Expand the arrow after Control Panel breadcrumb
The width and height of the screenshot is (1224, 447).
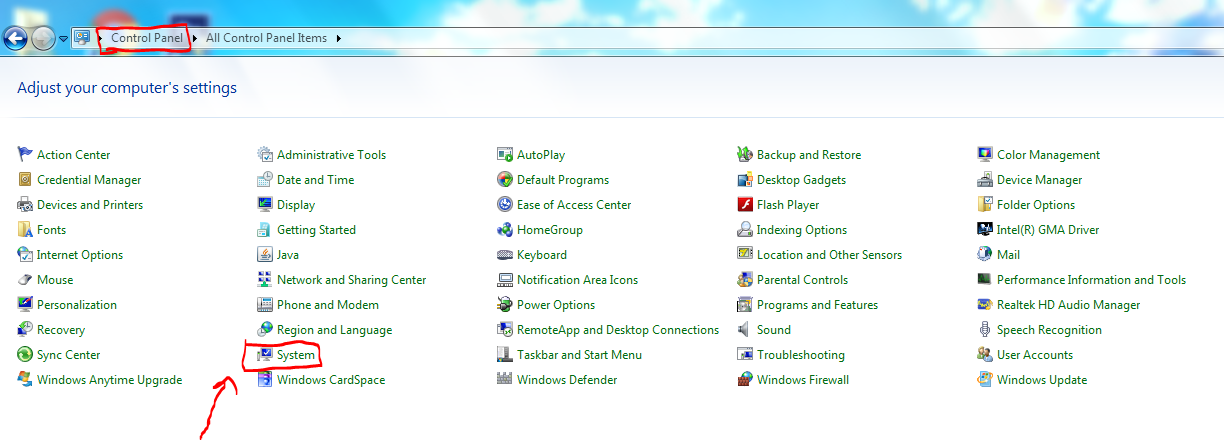pyautogui.click(x=194, y=38)
